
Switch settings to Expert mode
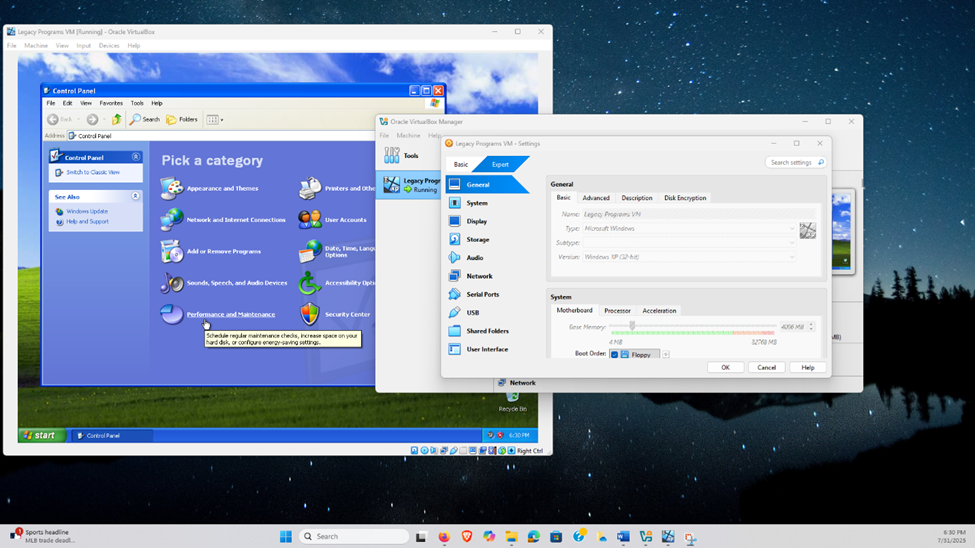[500, 165]
